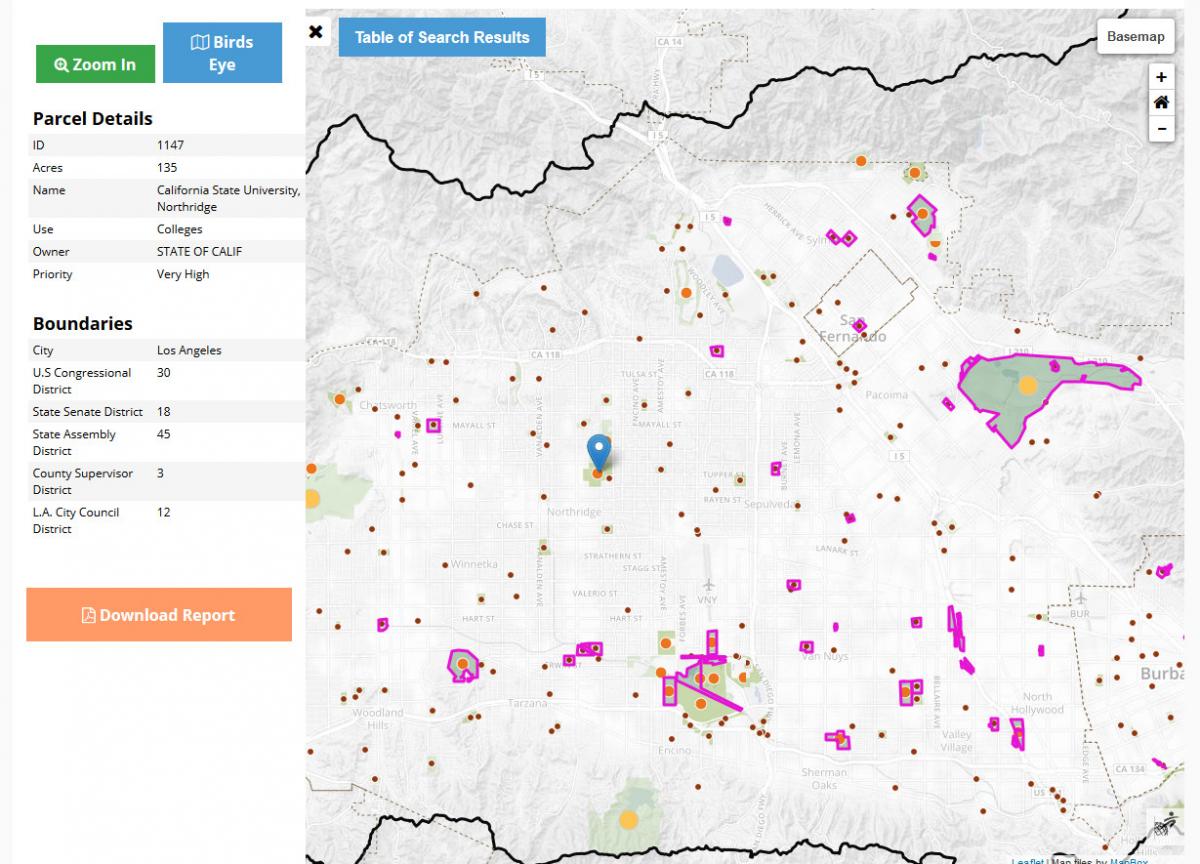Click the large yellow circle inside the big magenta-outlined park

coord(1027,385)
